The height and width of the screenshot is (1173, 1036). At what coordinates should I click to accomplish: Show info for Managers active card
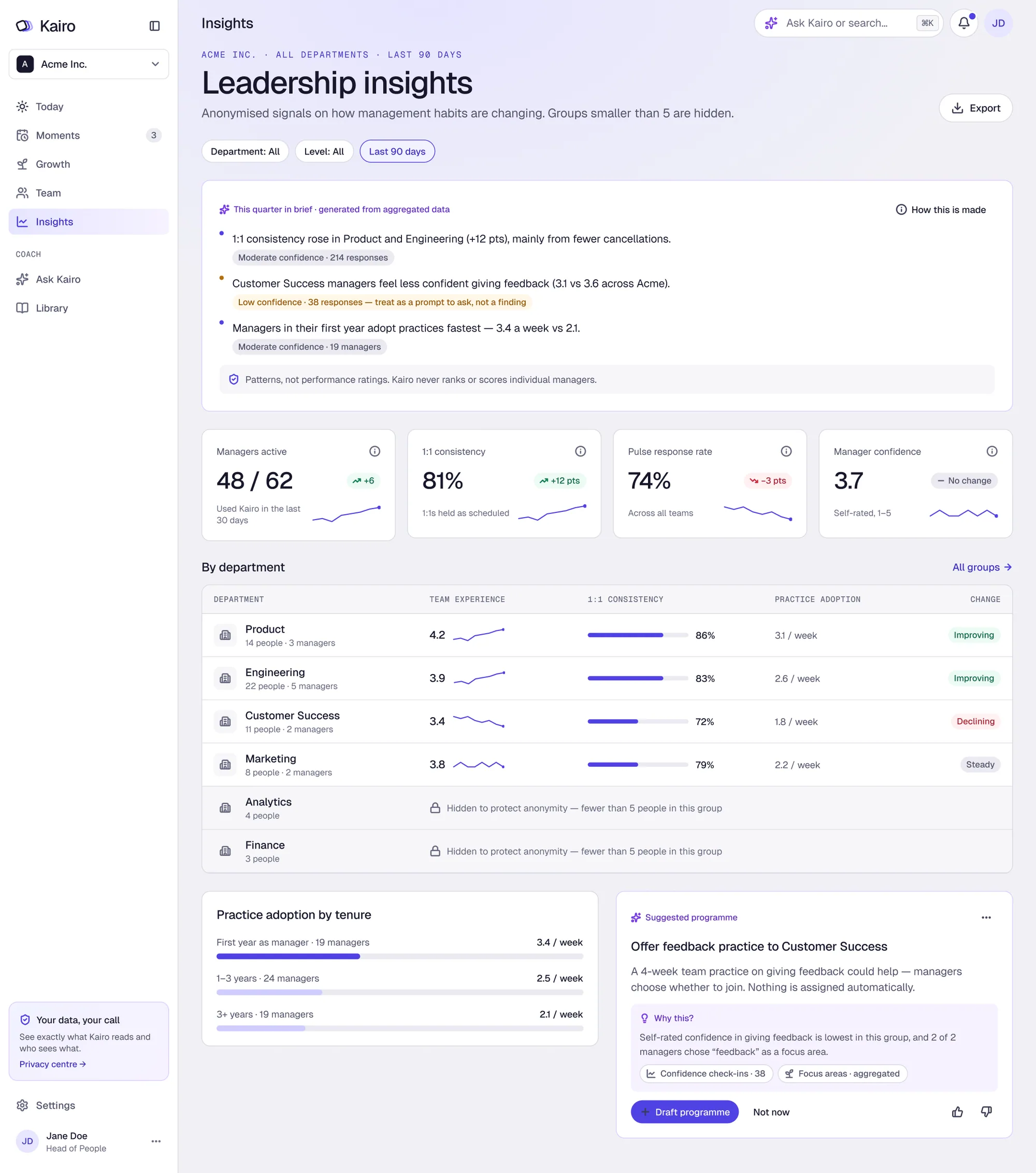[375, 451]
